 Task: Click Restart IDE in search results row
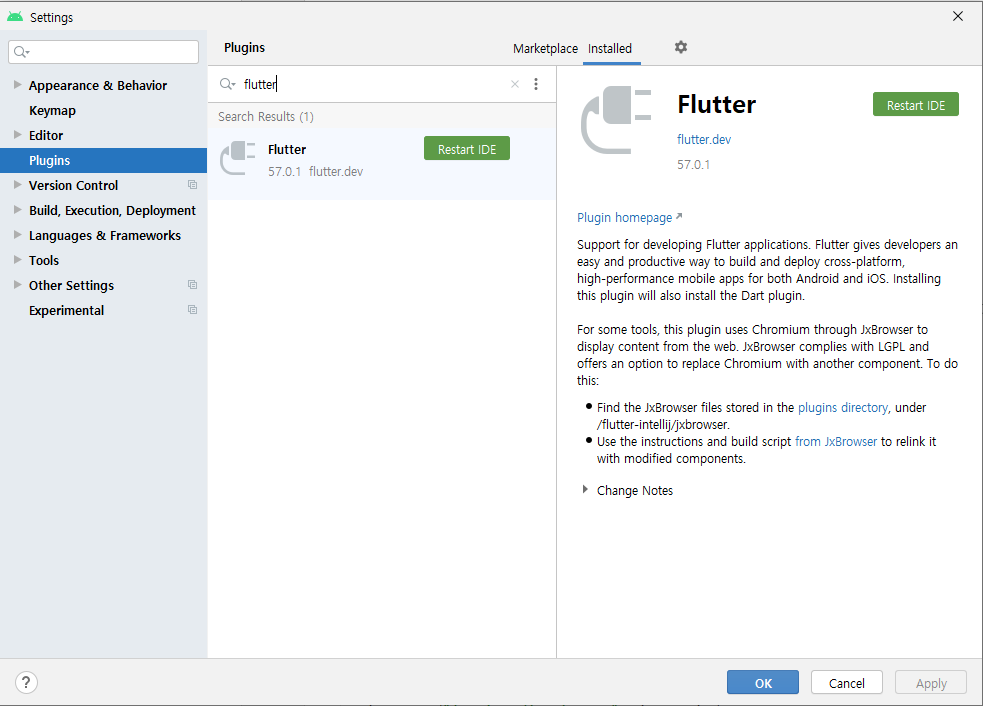pyautogui.click(x=467, y=149)
